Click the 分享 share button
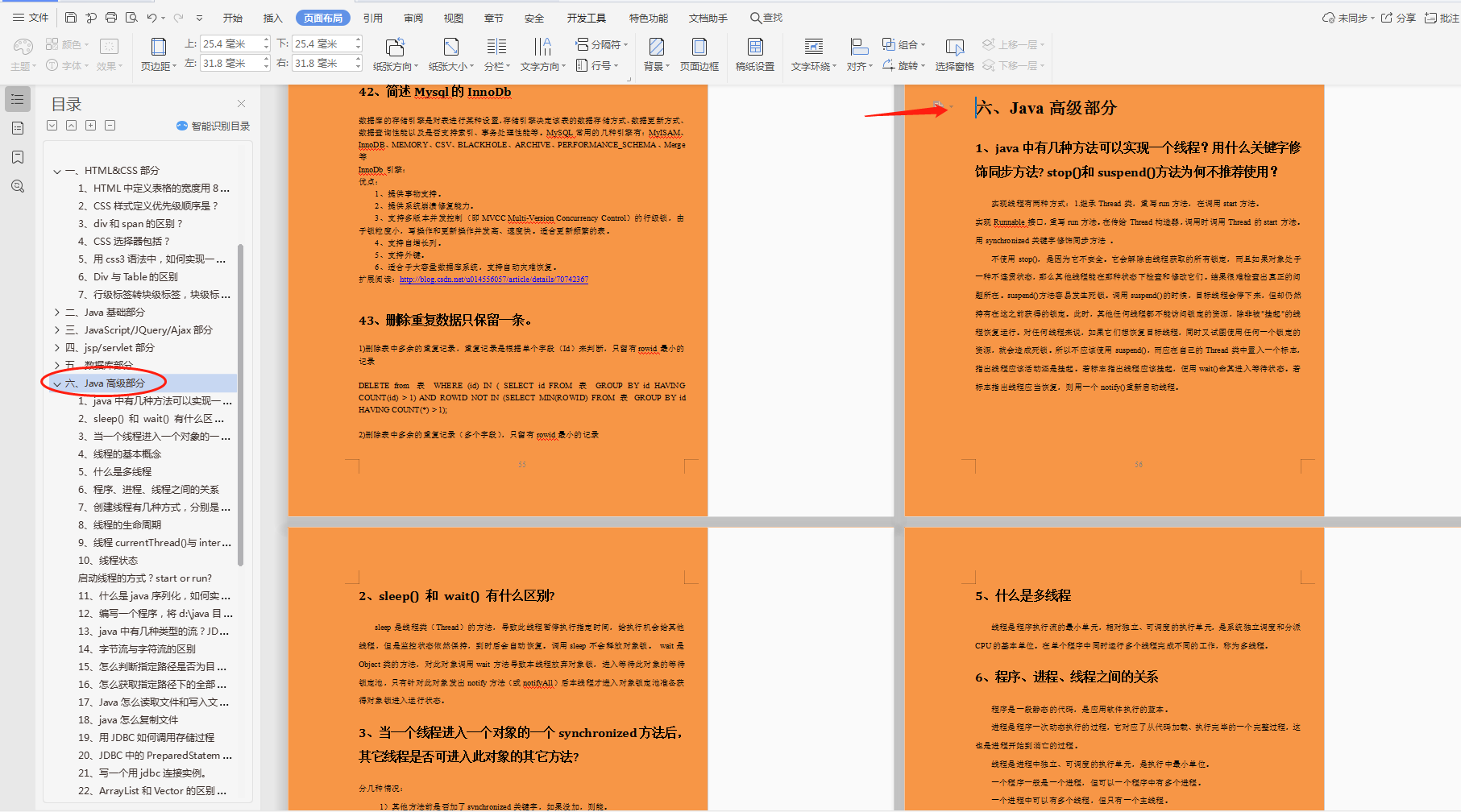 point(1399,18)
